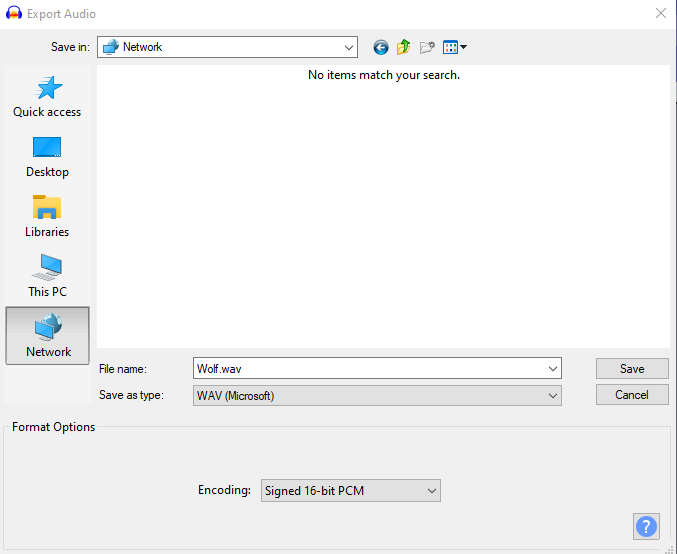
Task: Open Quick access in the places sidebar
Action: (47, 97)
